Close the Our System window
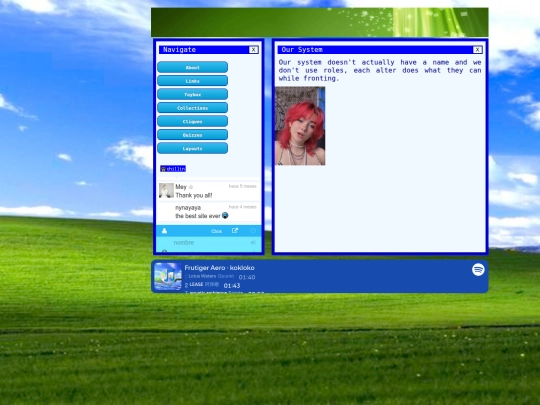This screenshot has height=405, width=540. point(477,50)
